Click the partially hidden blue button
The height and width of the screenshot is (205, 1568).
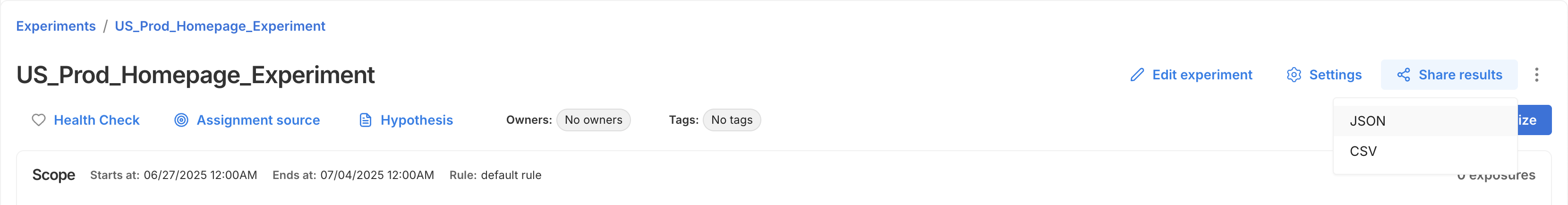click(x=1534, y=120)
